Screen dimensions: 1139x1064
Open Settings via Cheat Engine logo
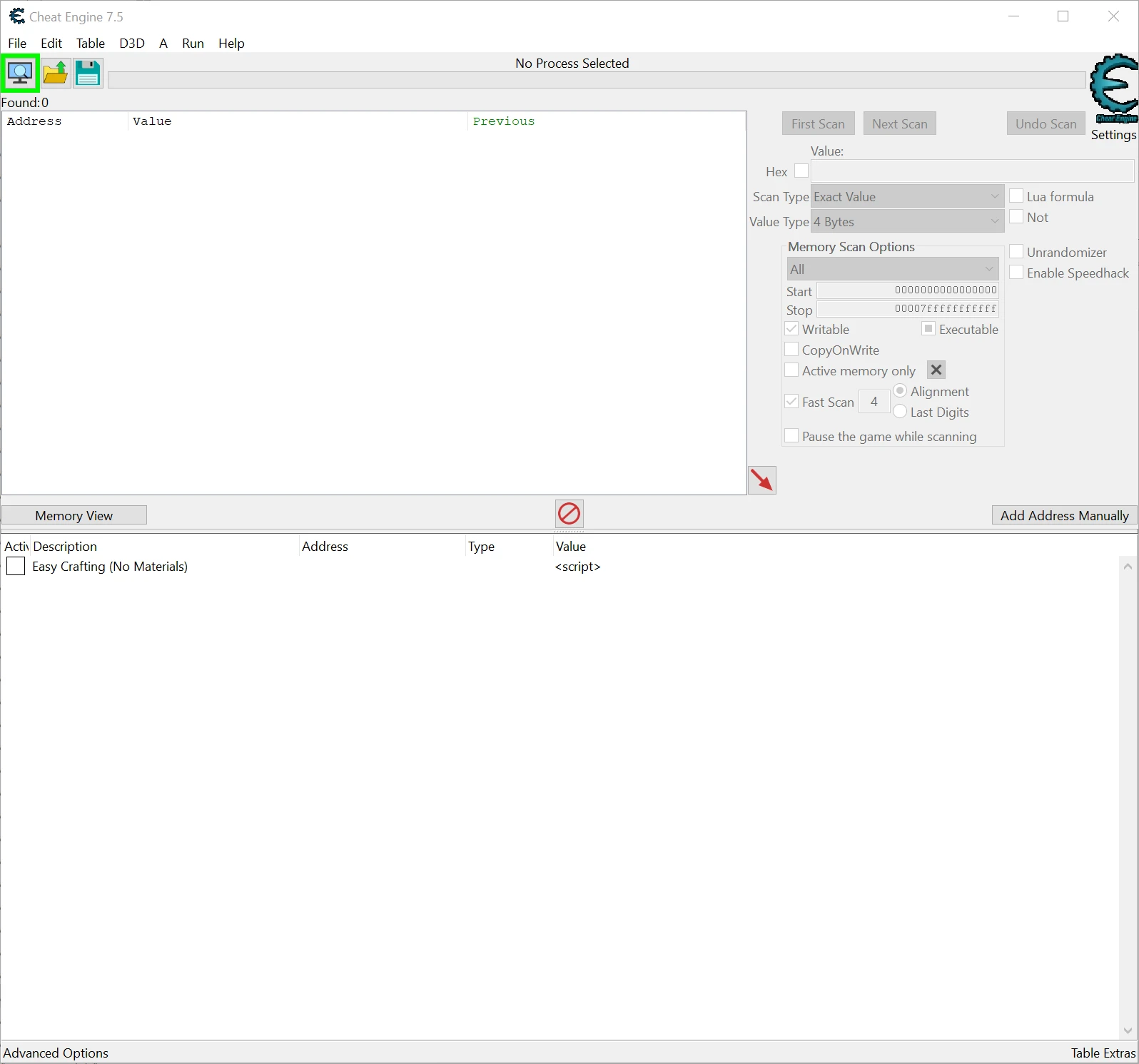coord(1113,89)
